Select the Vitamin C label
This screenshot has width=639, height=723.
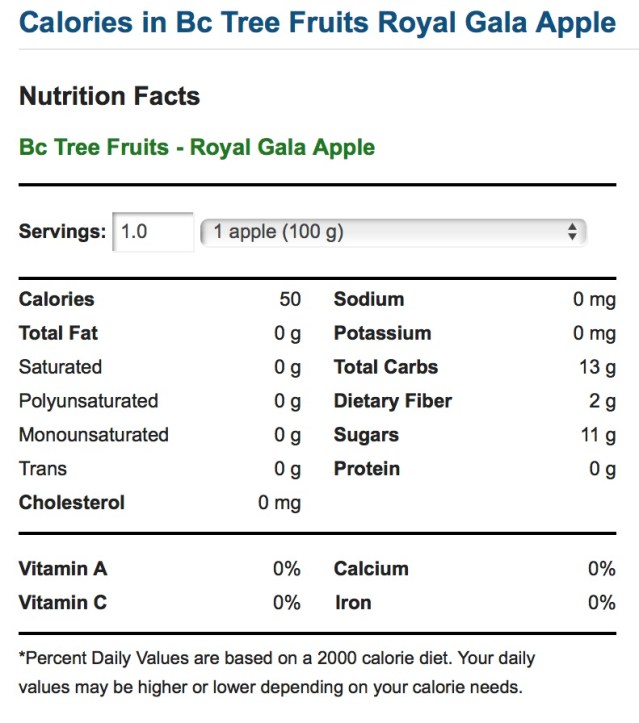[x=63, y=603]
